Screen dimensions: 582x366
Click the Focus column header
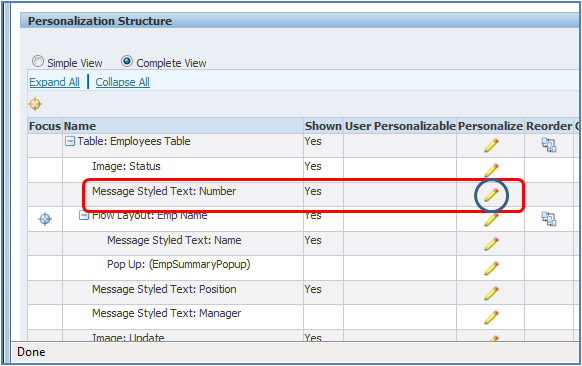tap(45, 126)
